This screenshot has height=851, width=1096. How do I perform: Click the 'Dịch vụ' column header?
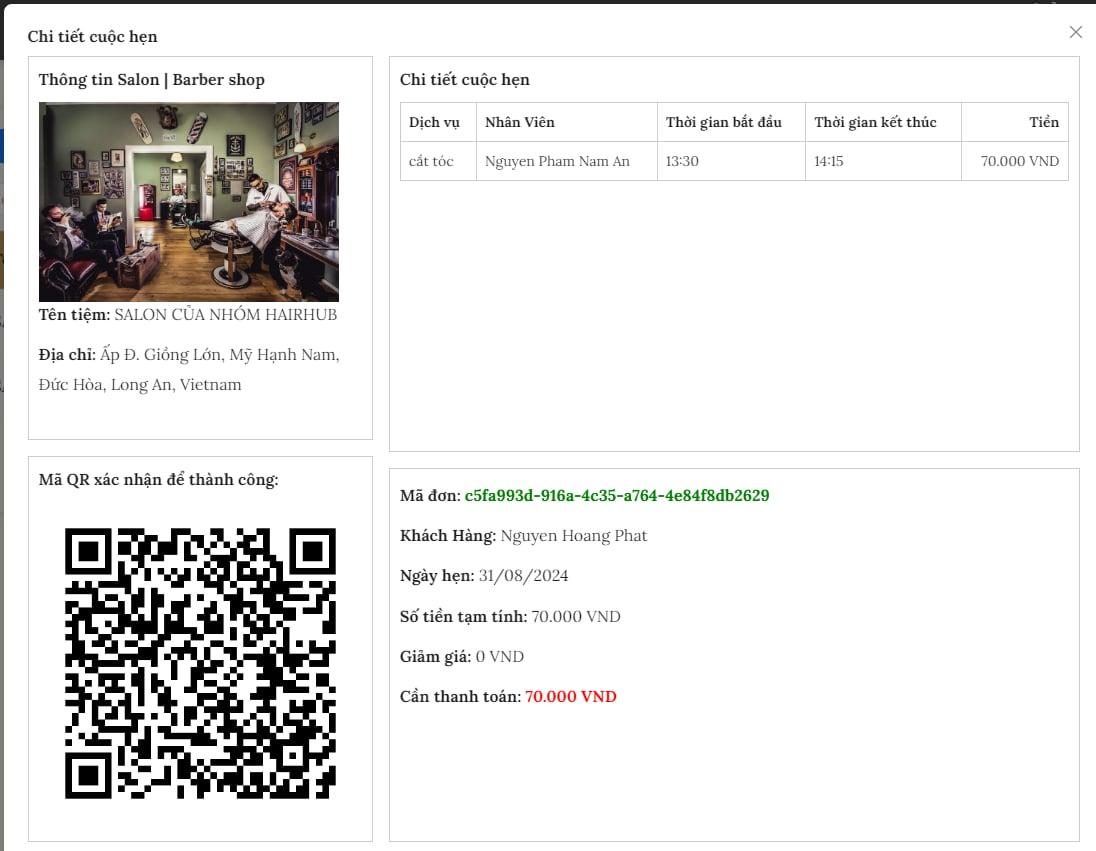tap(438, 122)
